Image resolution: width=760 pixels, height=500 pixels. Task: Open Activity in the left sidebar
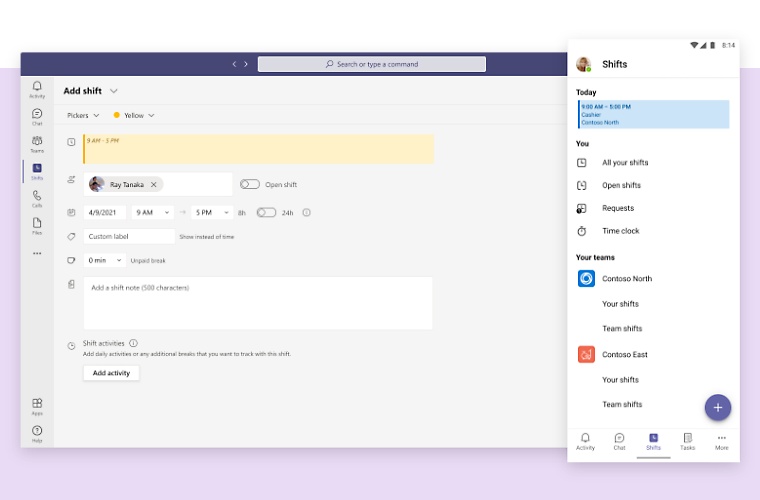[37, 89]
